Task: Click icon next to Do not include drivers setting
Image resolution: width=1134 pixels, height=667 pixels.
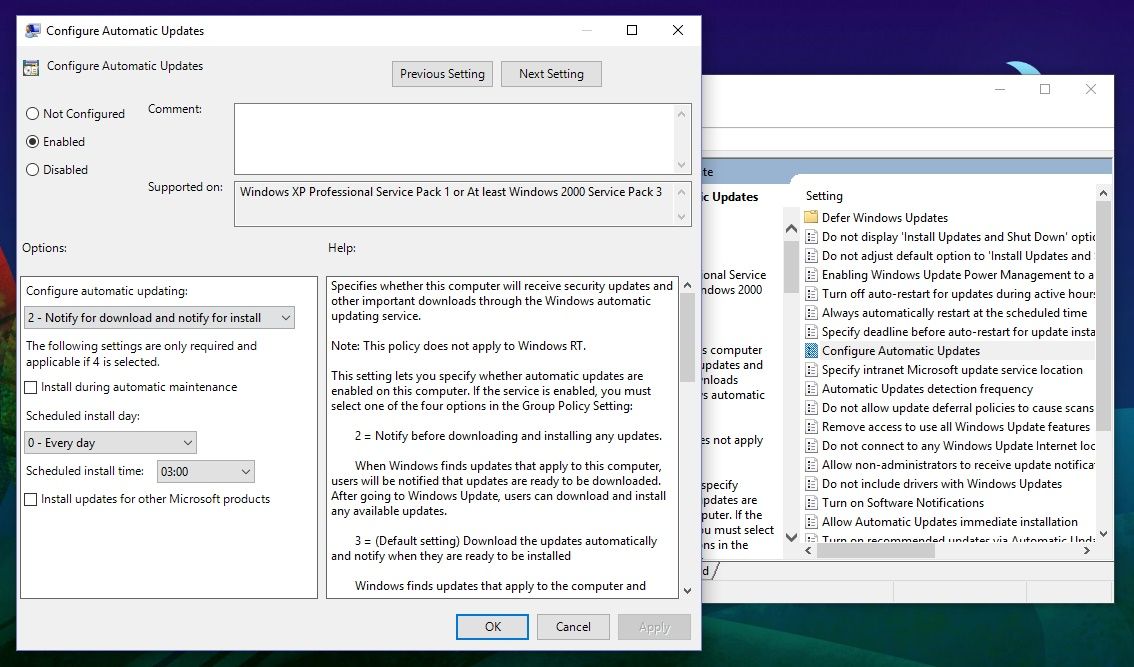Action: tap(811, 484)
